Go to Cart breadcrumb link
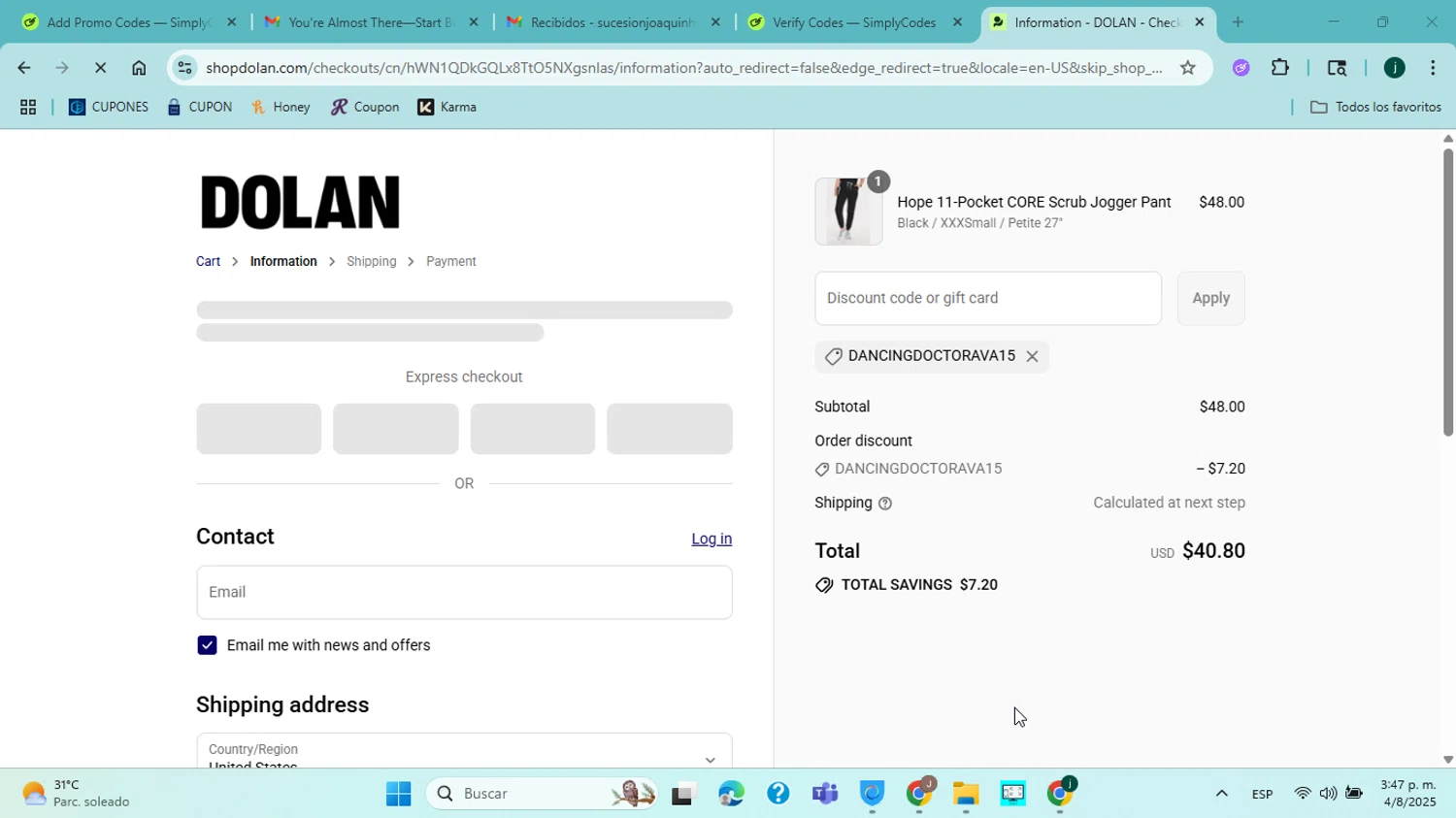 (208, 262)
